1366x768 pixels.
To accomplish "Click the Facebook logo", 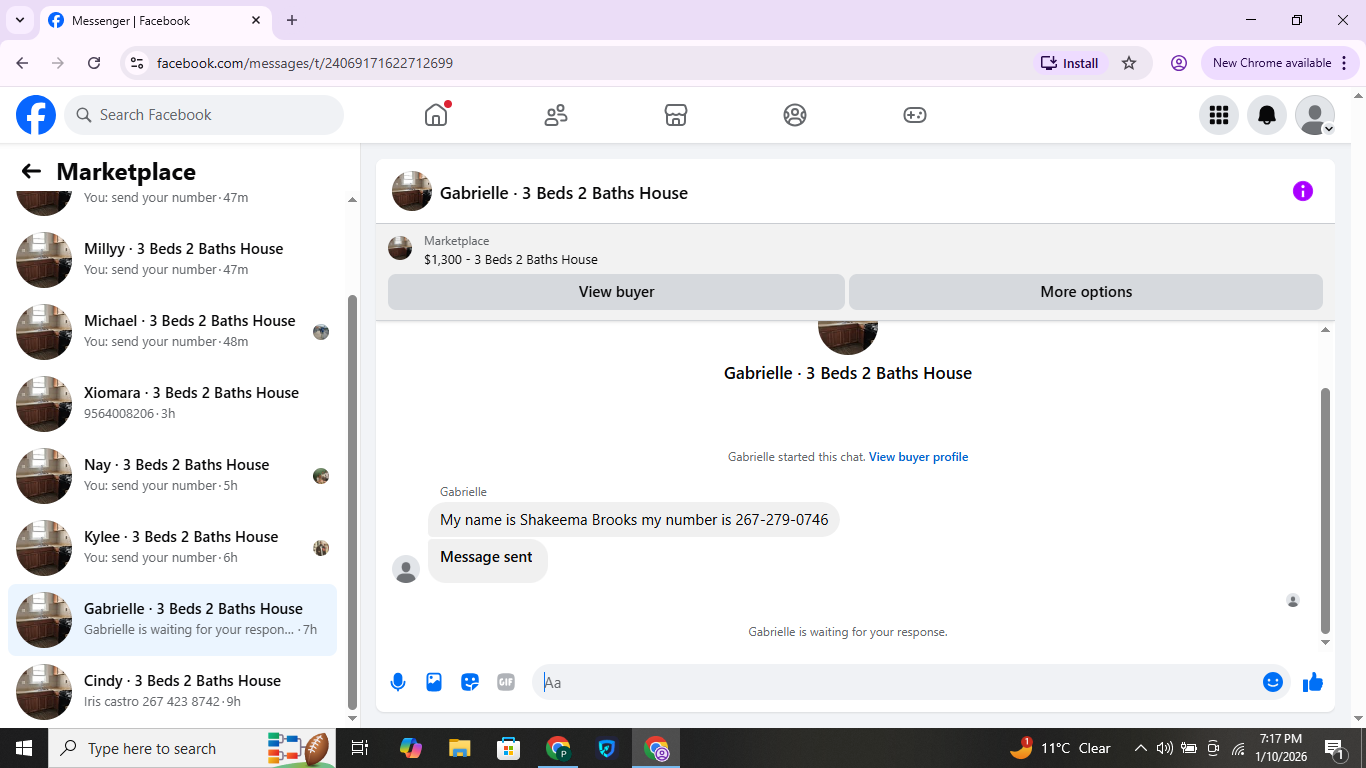I will coord(36,115).
